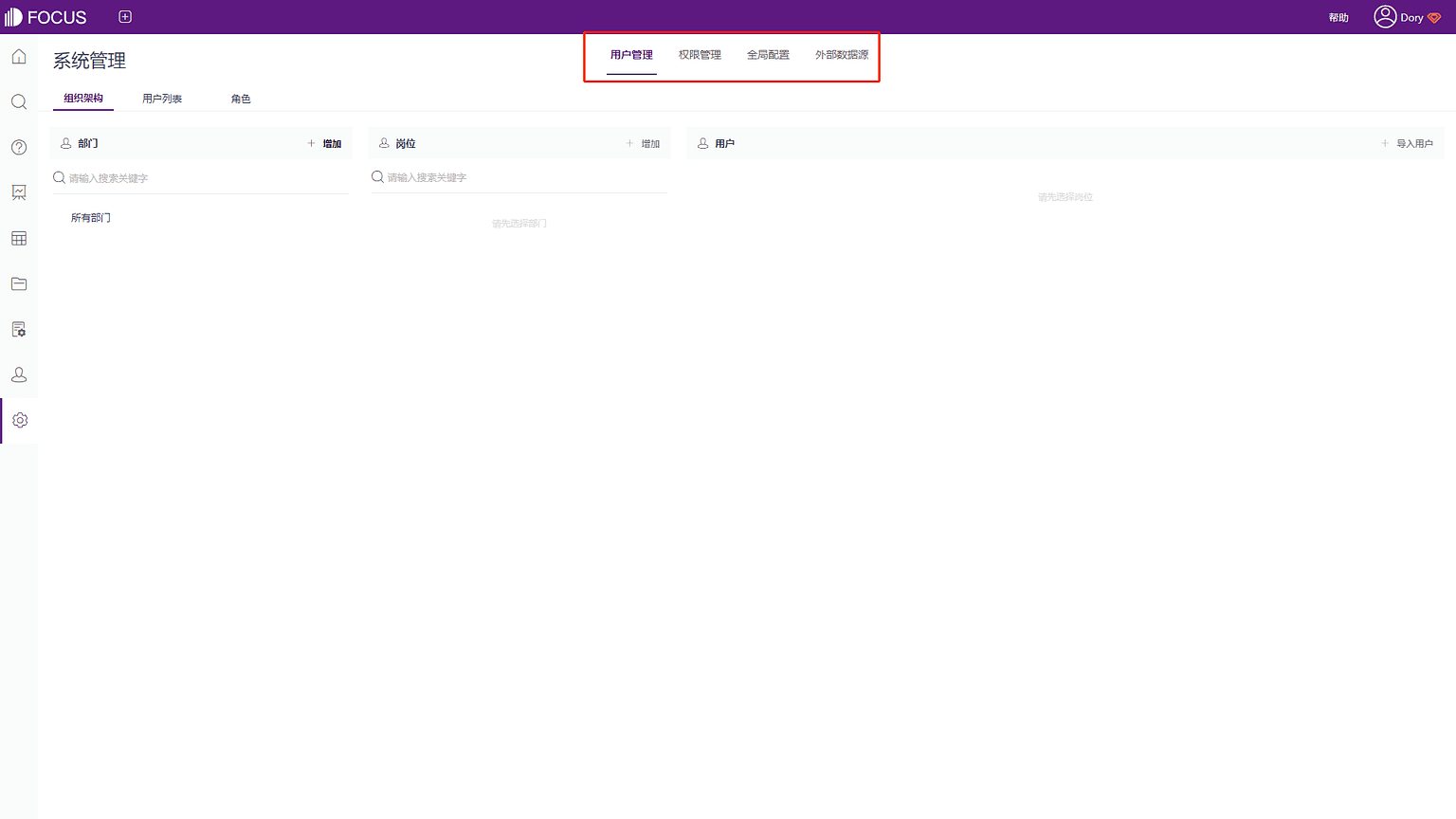The width and height of the screenshot is (1456, 819).
Task: Open the chart board icon in sidebar
Action: [19, 192]
